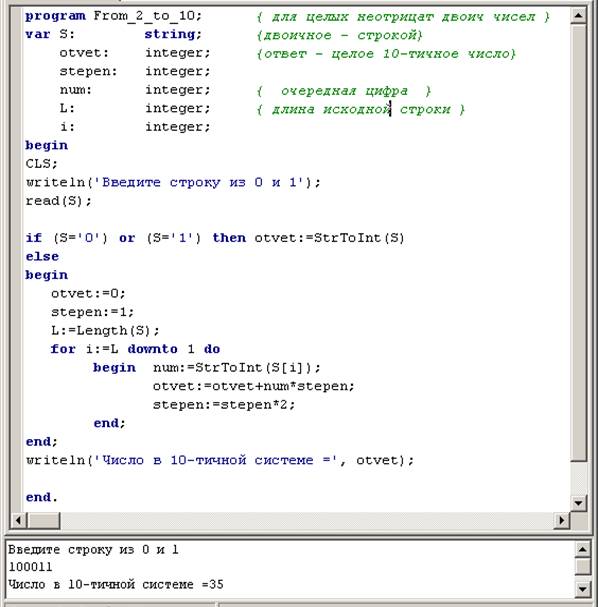The image size is (598, 607).
Task: Click the code editor's vertical scrollbar thumb
Action: [x=578, y=243]
